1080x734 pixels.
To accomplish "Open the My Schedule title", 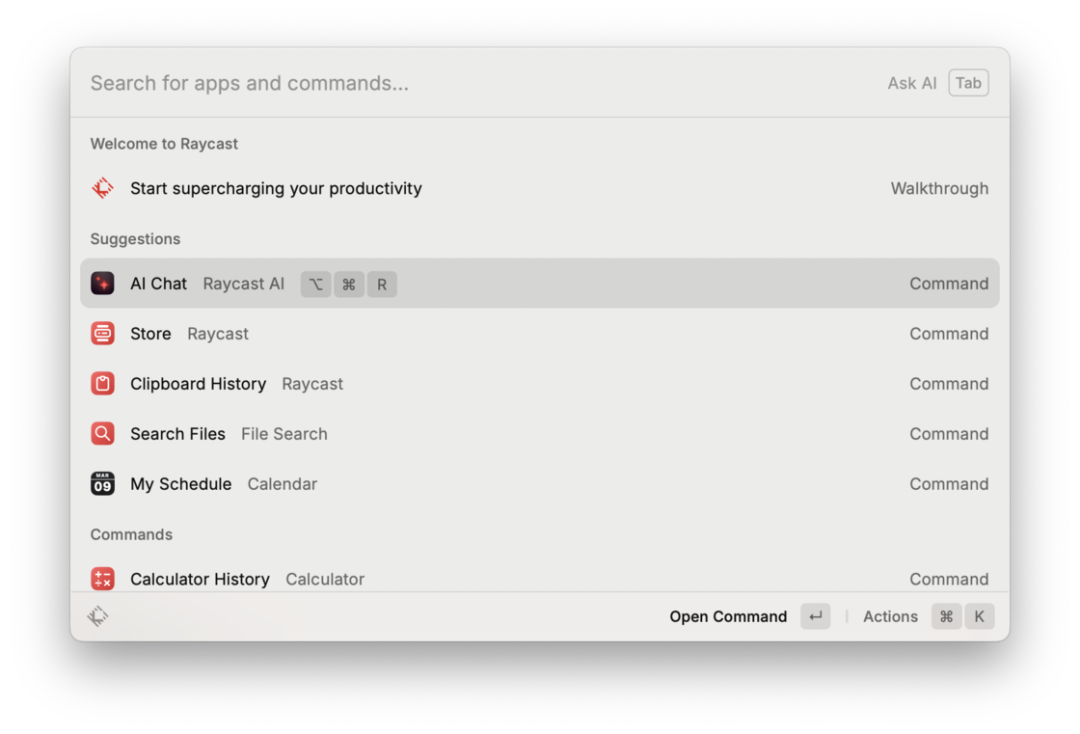I will click(x=181, y=484).
